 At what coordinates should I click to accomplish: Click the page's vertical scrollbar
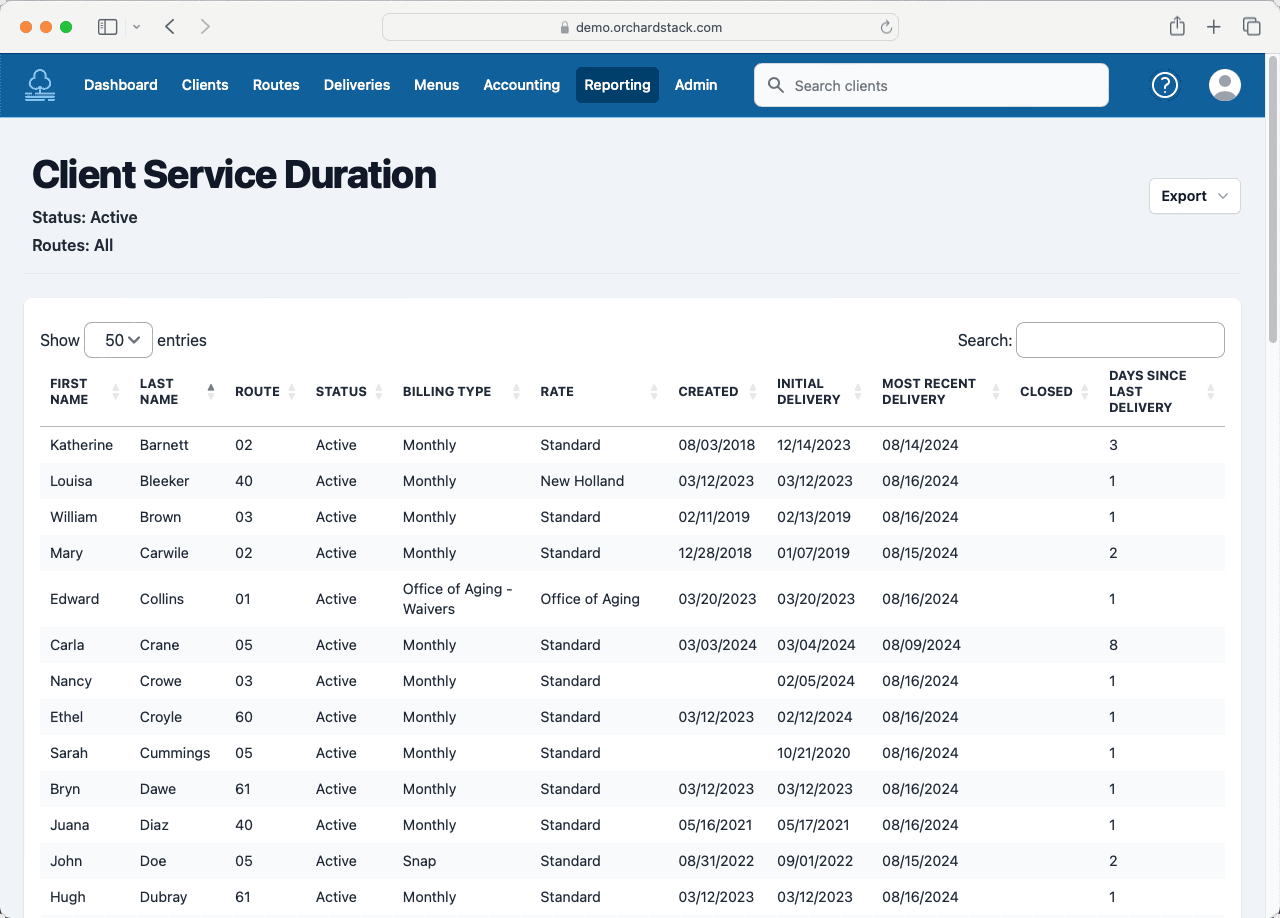[1272, 200]
